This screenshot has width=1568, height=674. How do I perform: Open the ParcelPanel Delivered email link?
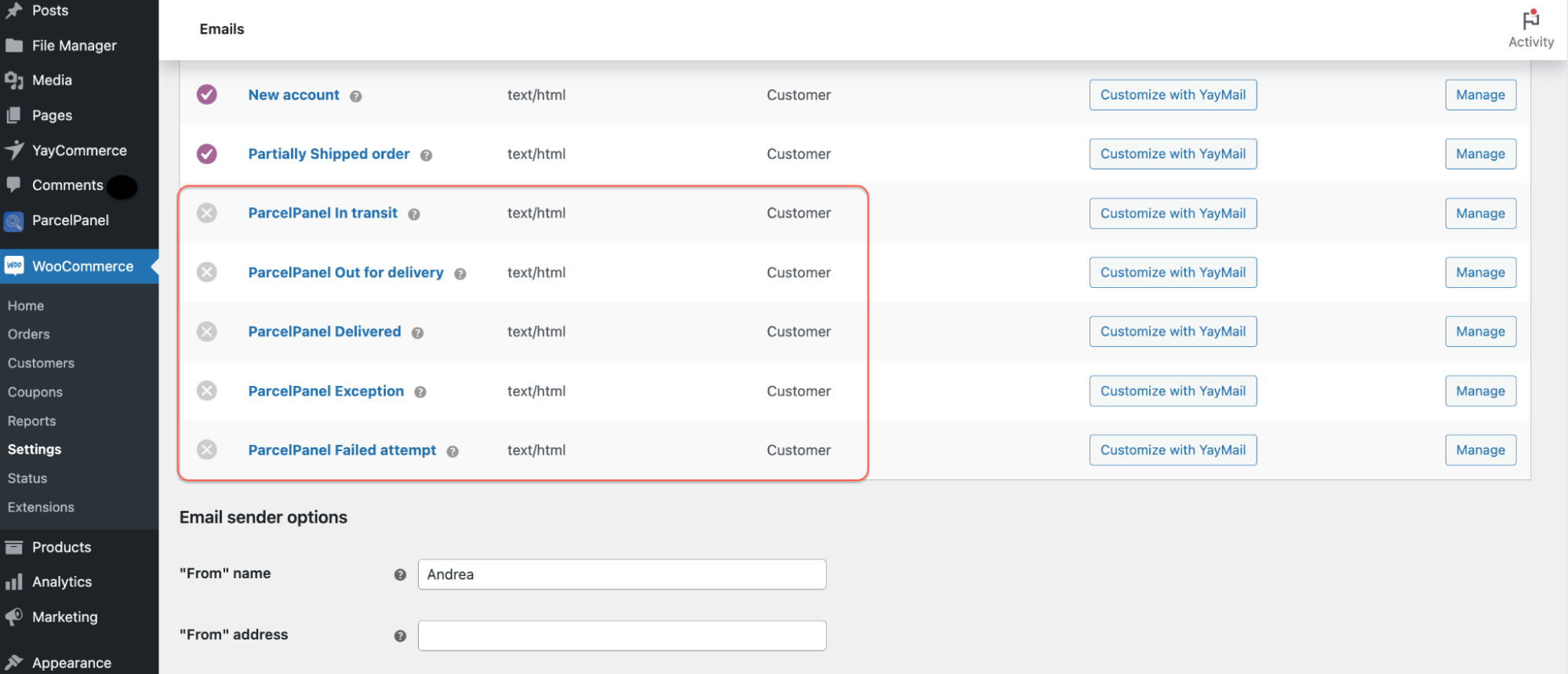pyautogui.click(x=325, y=331)
